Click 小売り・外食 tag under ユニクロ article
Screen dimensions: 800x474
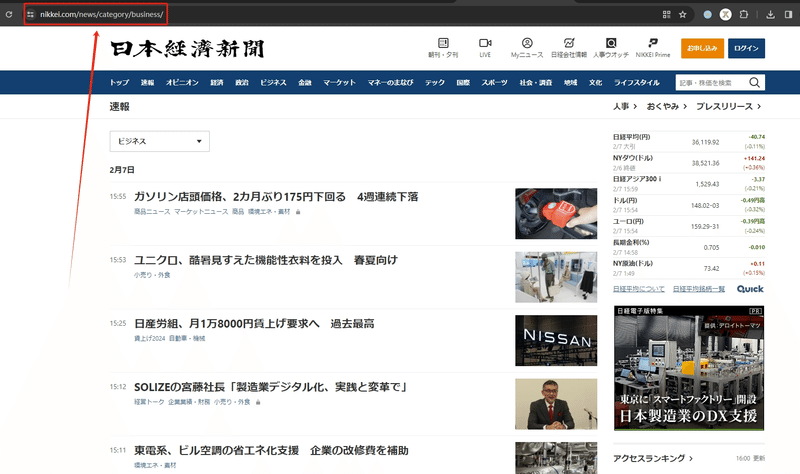coord(152,275)
